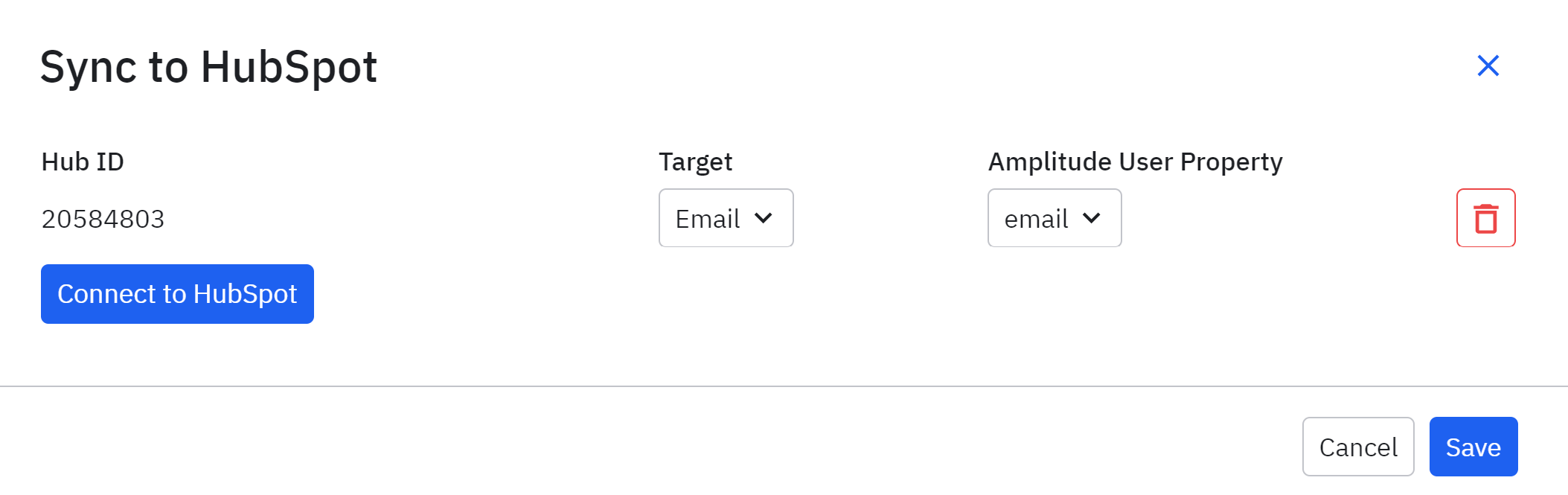Click the Hub ID value 20584803
This screenshot has width=1568, height=495.
pyautogui.click(x=103, y=219)
